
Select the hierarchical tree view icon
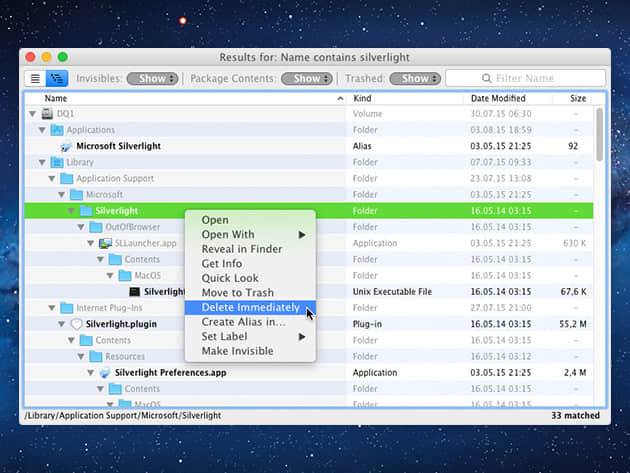[x=57, y=78]
